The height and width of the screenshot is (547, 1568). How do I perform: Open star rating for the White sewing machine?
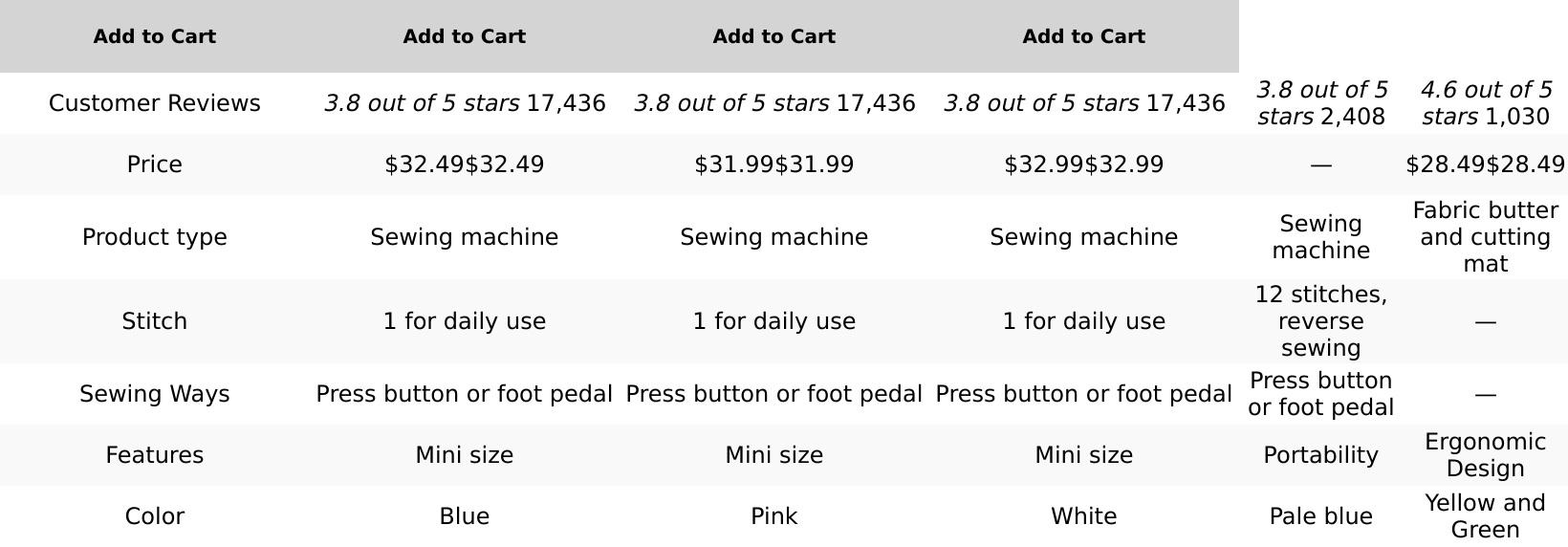pyautogui.click(x=1041, y=103)
